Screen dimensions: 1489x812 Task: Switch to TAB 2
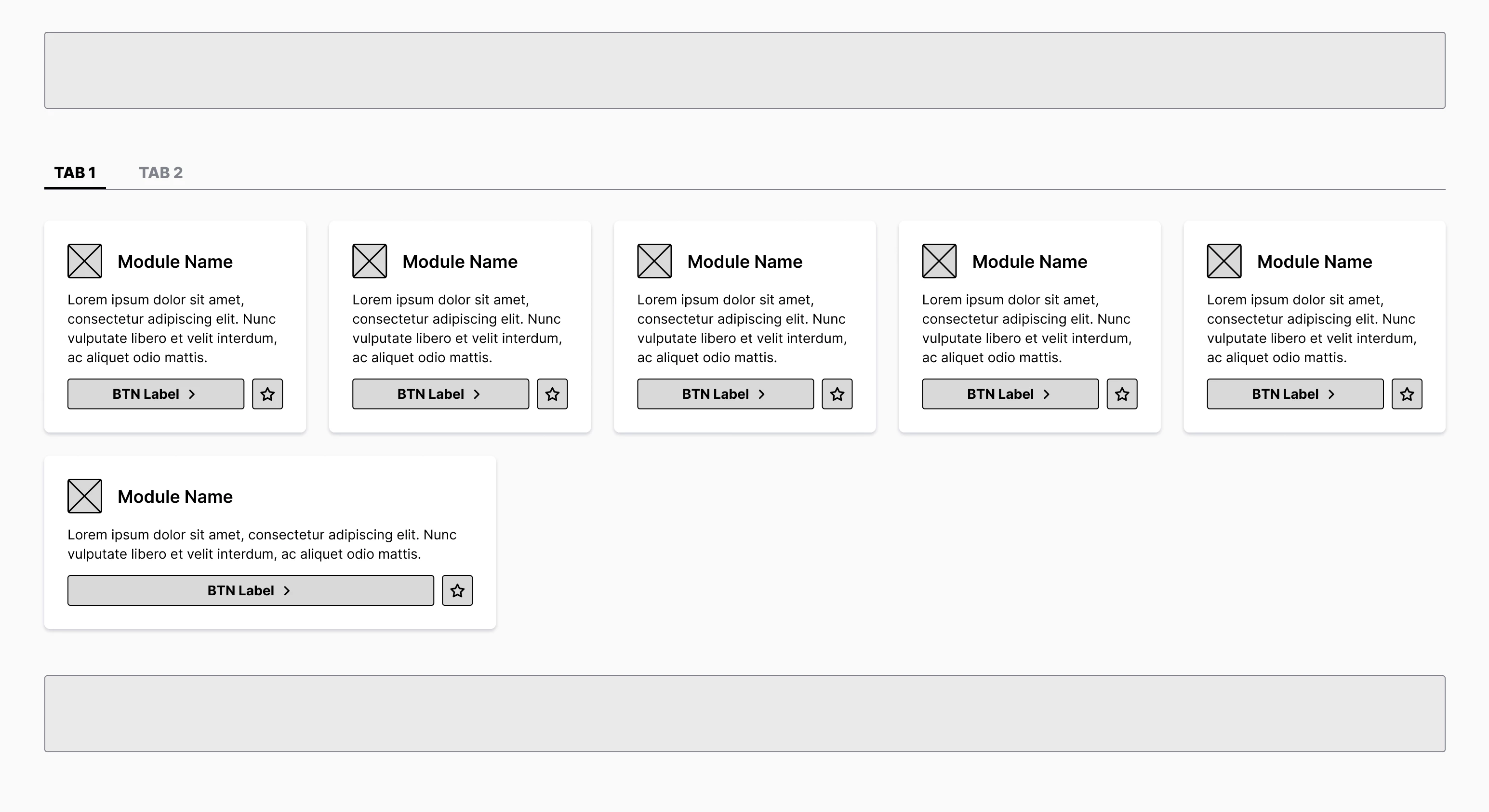click(160, 173)
